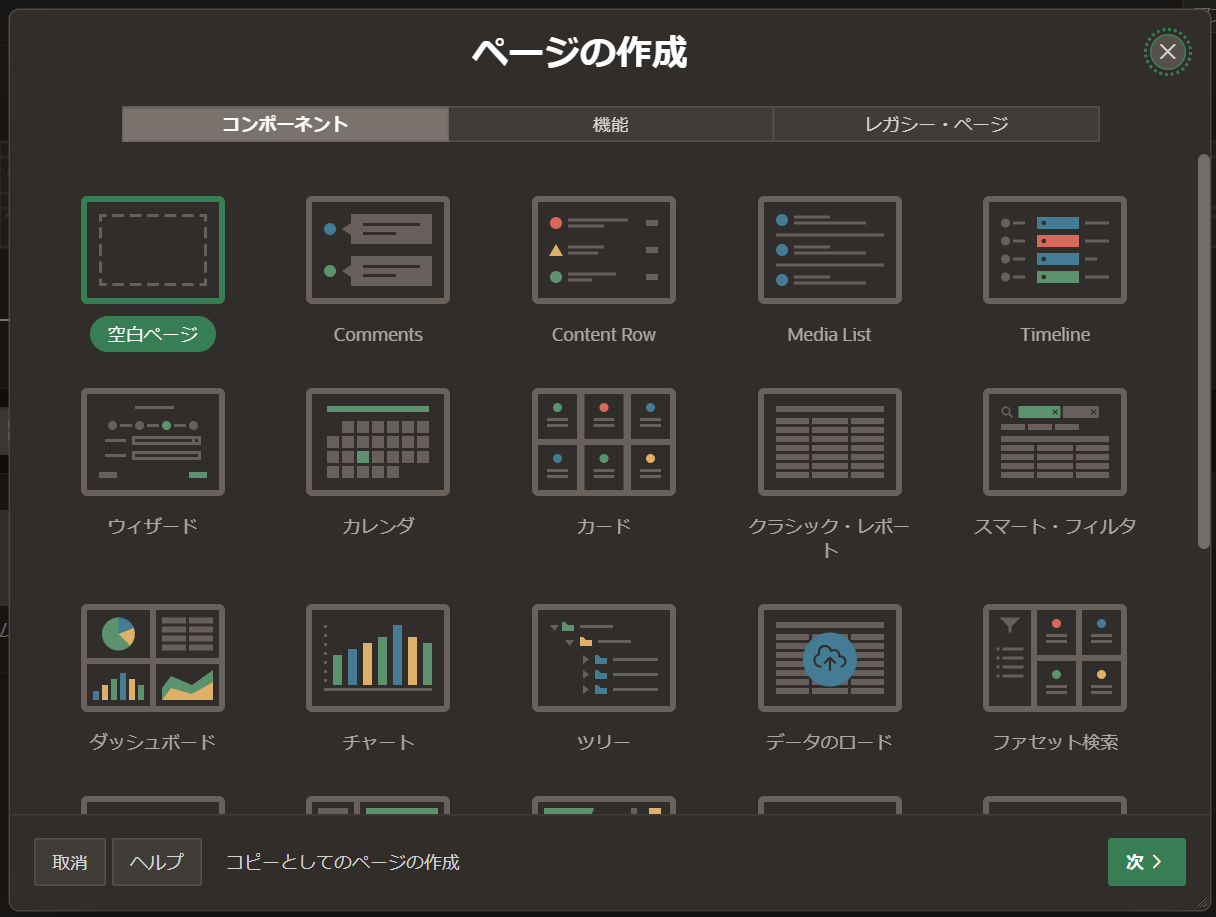Click the ツリー label text

point(604,742)
